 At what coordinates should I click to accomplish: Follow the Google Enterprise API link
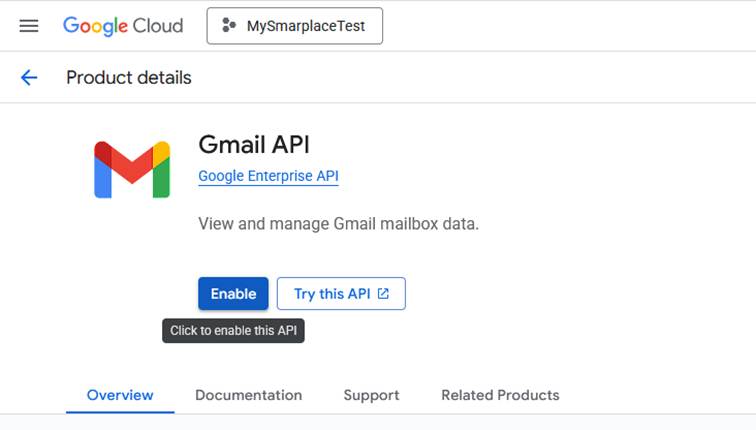268,176
